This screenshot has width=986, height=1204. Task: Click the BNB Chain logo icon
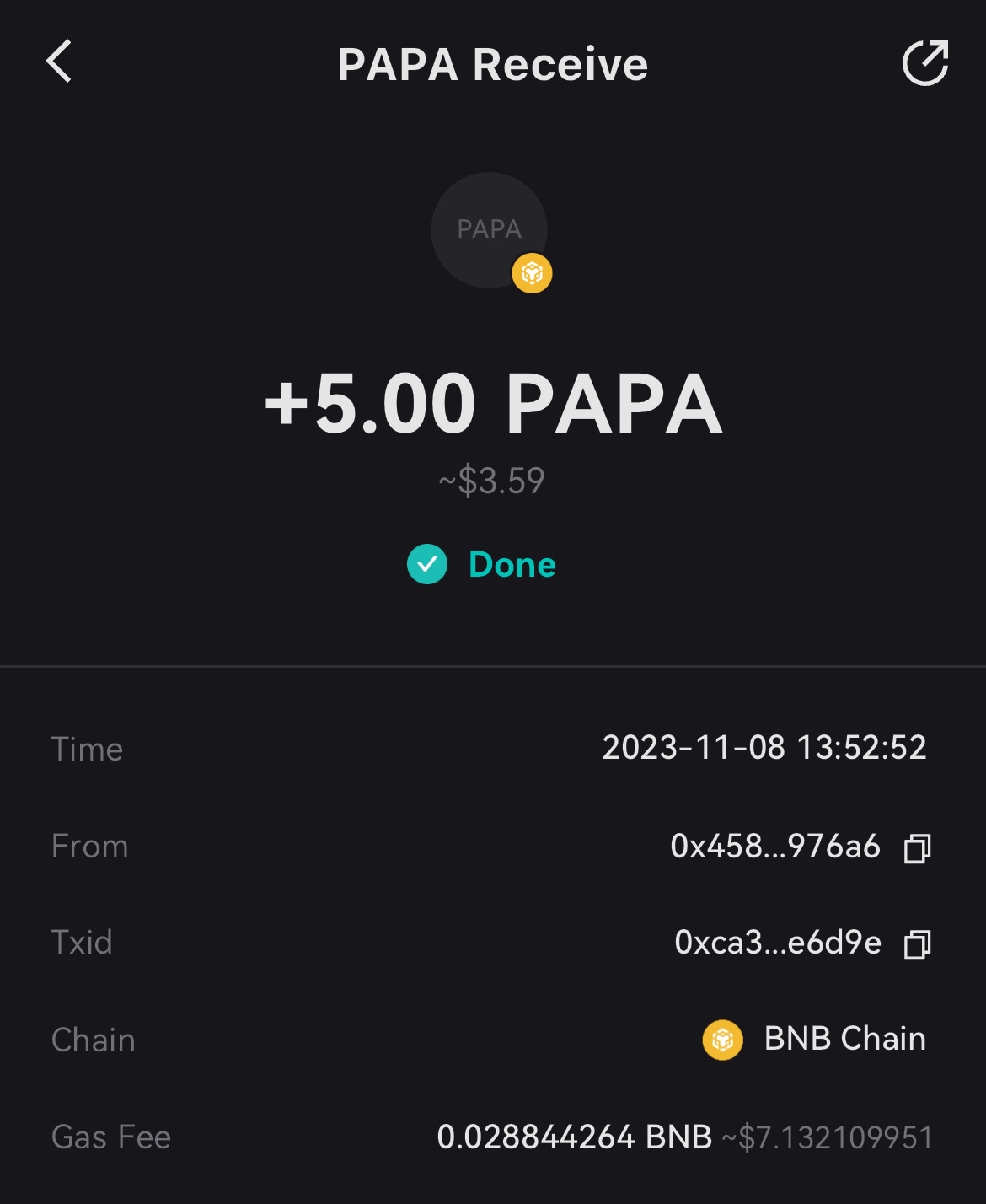coord(722,1040)
